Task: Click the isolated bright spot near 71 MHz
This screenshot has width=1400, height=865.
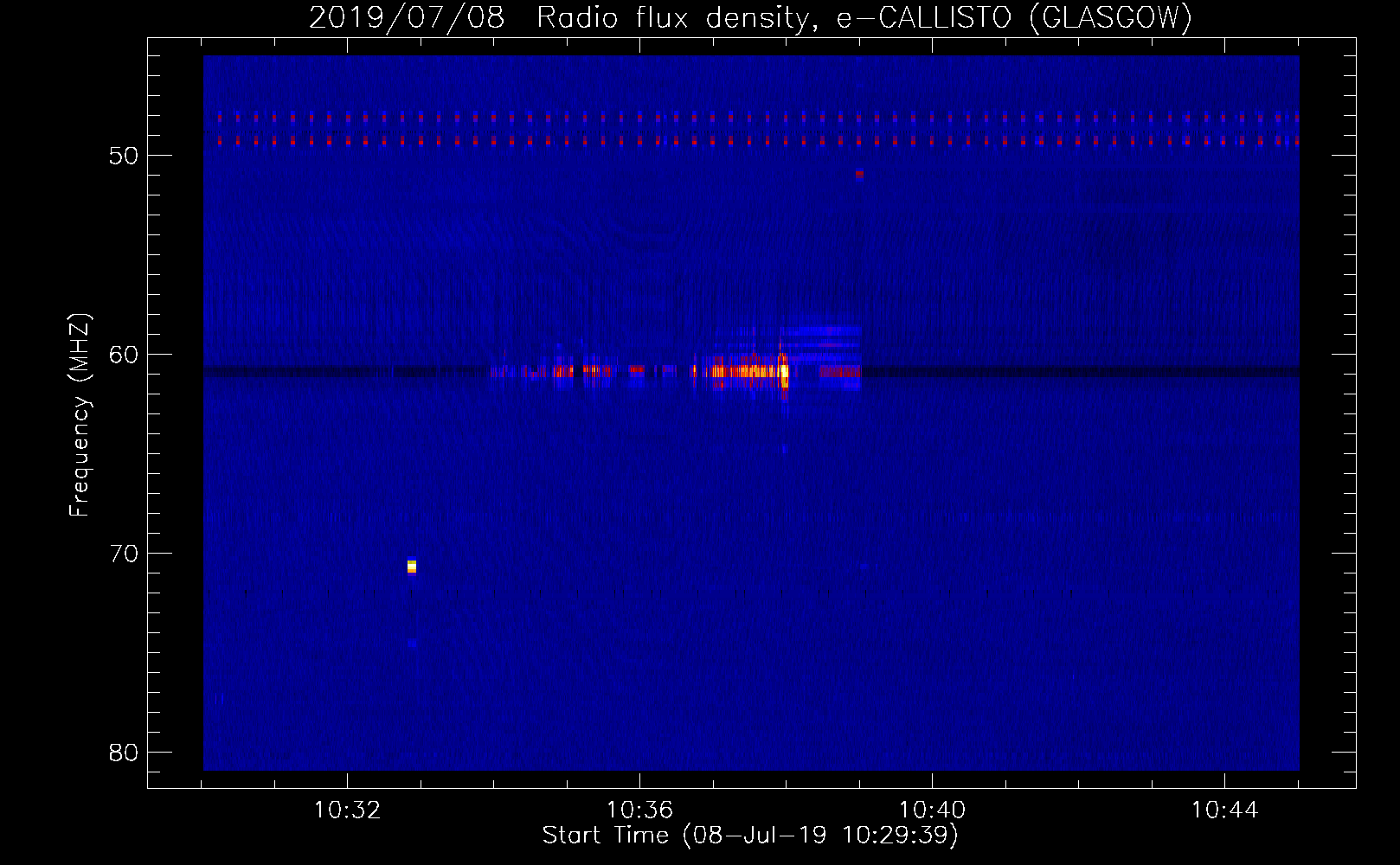Action: 412,567
